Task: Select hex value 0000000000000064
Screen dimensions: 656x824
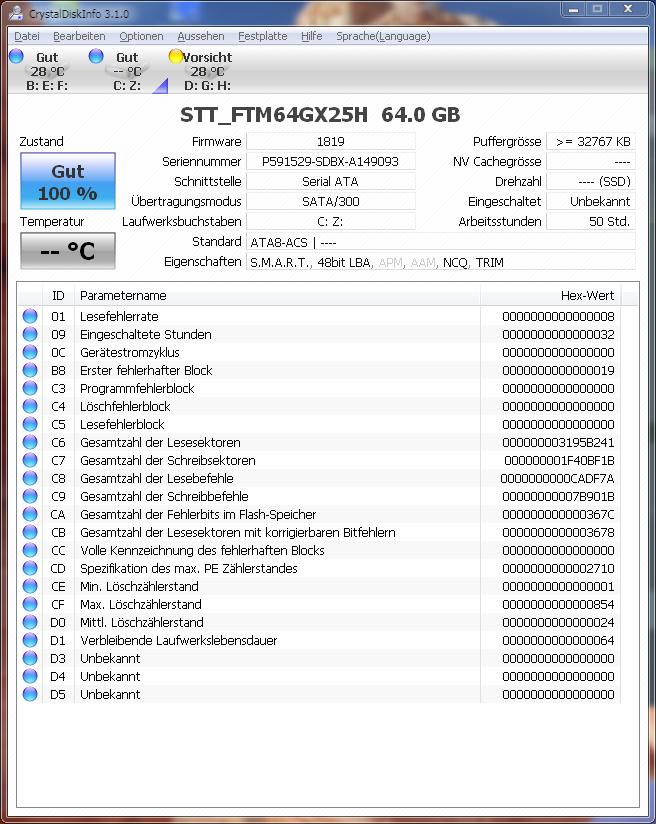Action: [x=558, y=640]
